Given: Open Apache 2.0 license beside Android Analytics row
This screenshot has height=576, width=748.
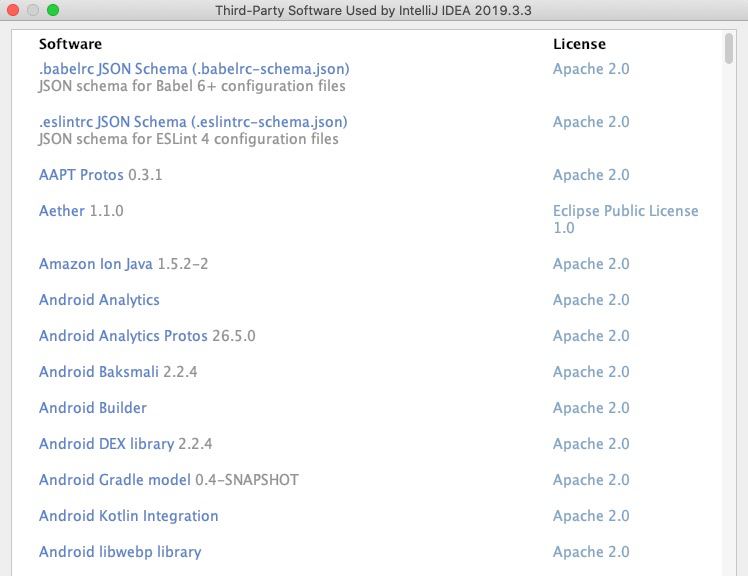Looking at the screenshot, I should tap(591, 300).
